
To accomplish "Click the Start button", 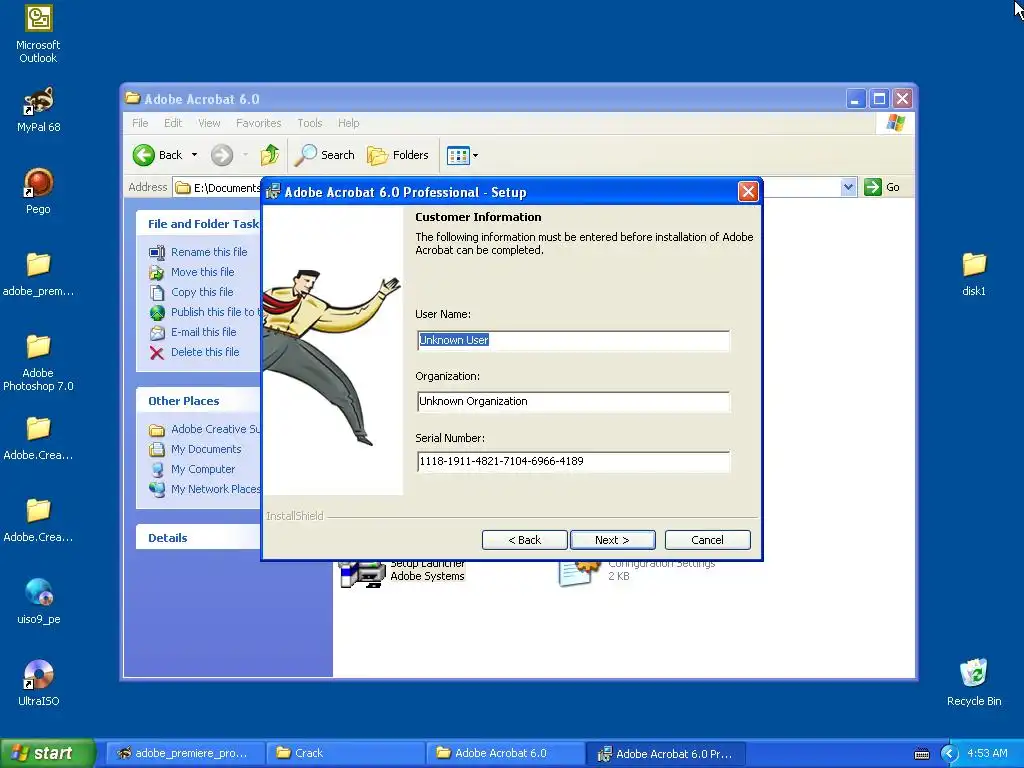I will (x=47, y=753).
